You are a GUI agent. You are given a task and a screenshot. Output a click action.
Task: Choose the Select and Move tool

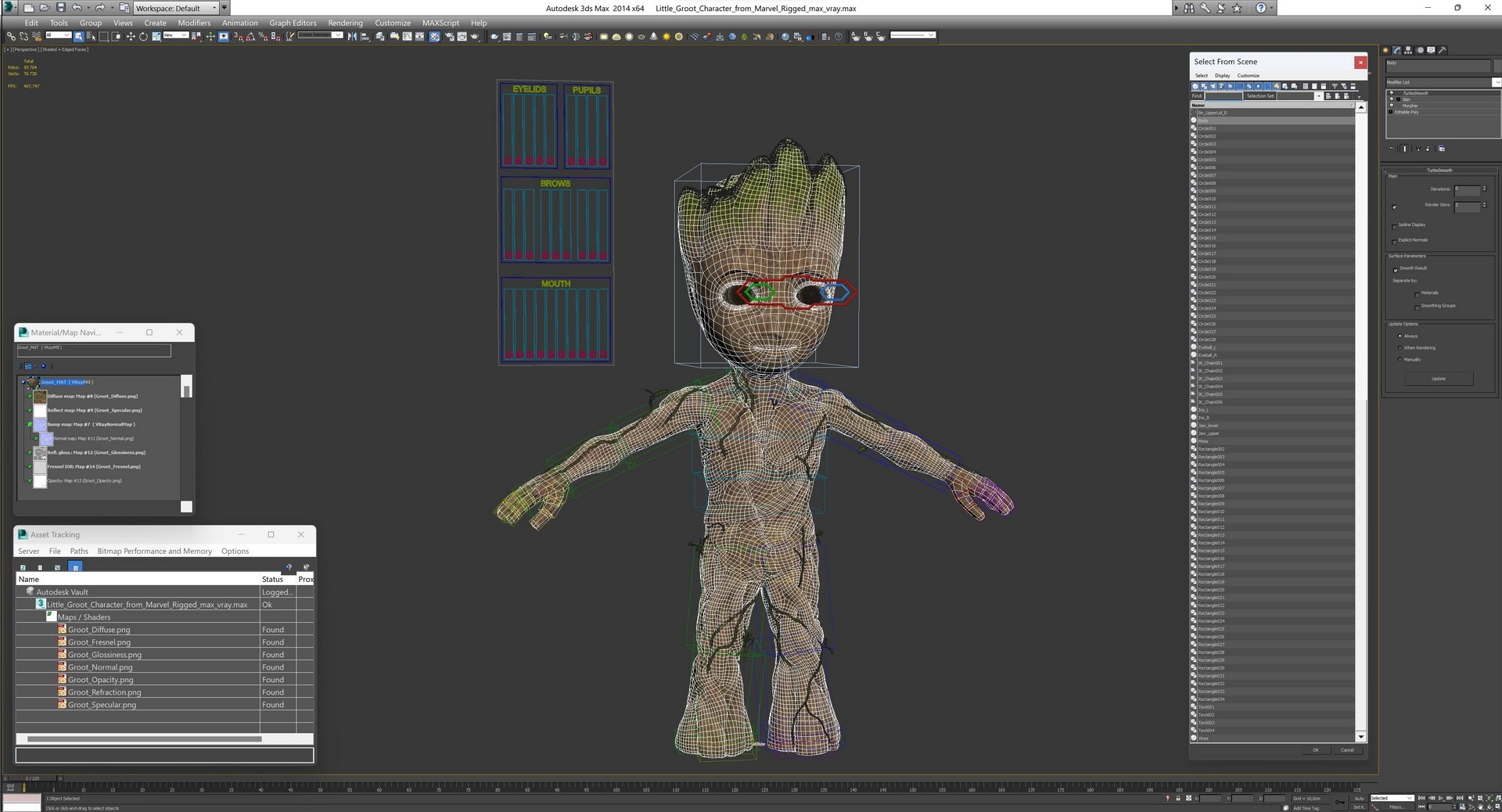pos(131,36)
